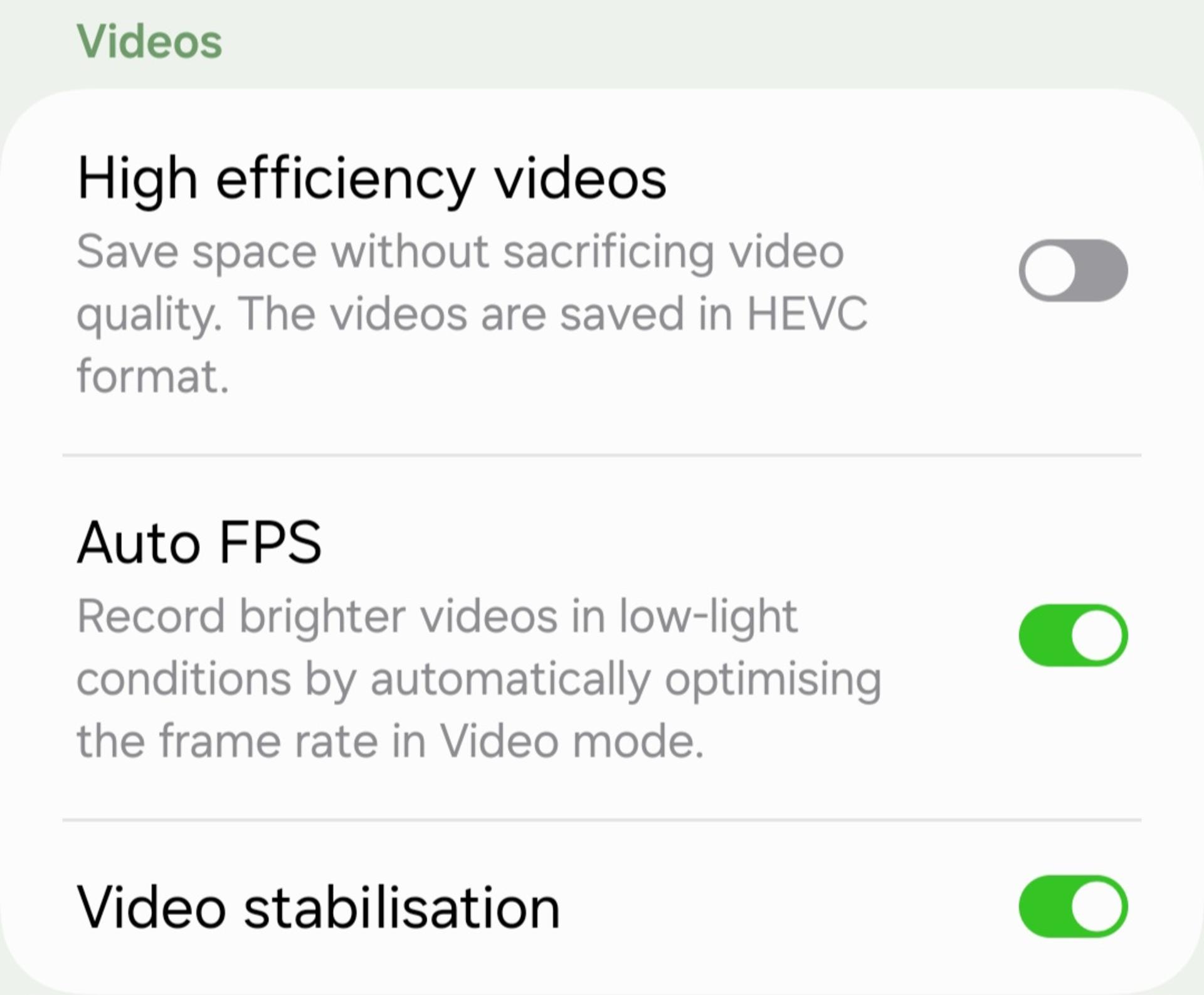The height and width of the screenshot is (995, 1204).
Task: Tap 'conditions by automatically optimising' text line
Action: 479,679
